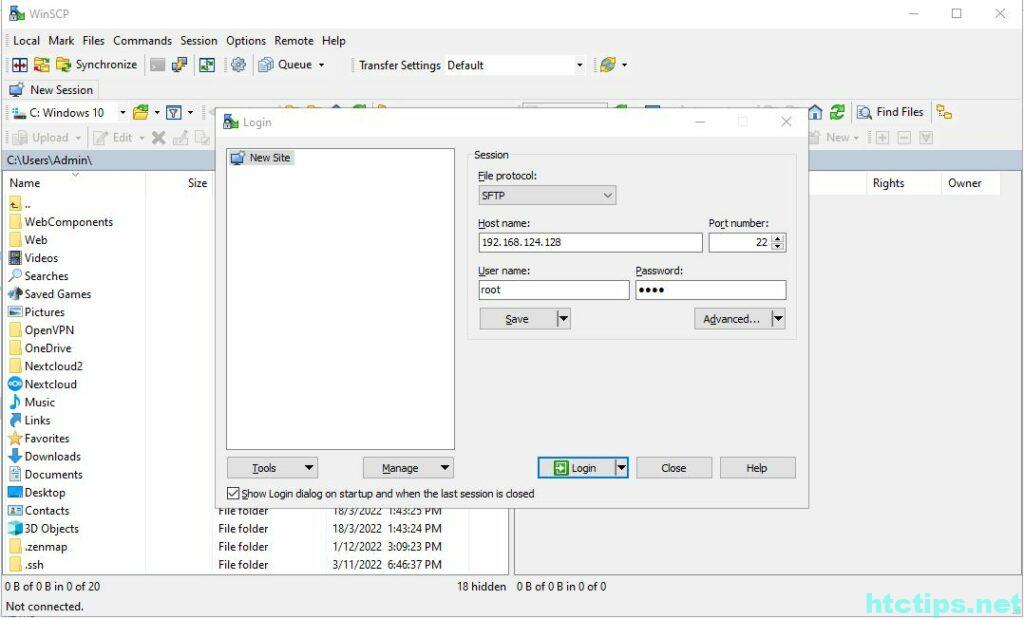Click the Synchronize toolbar button
The image size is (1024, 619).
click(97, 65)
